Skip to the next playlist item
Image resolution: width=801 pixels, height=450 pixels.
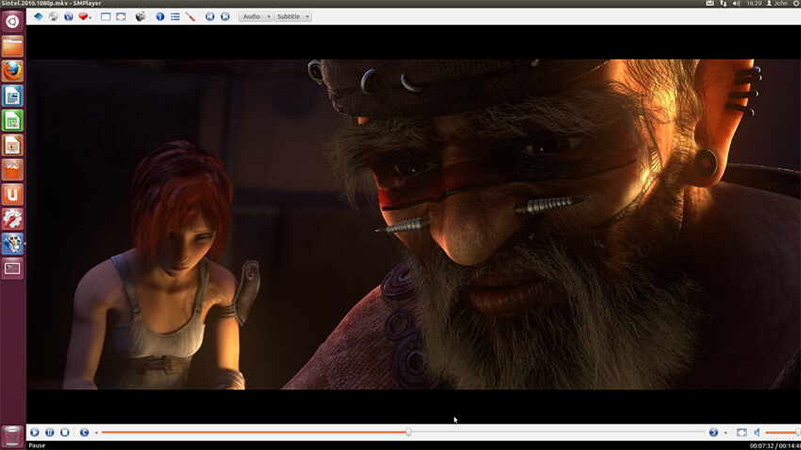225,17
